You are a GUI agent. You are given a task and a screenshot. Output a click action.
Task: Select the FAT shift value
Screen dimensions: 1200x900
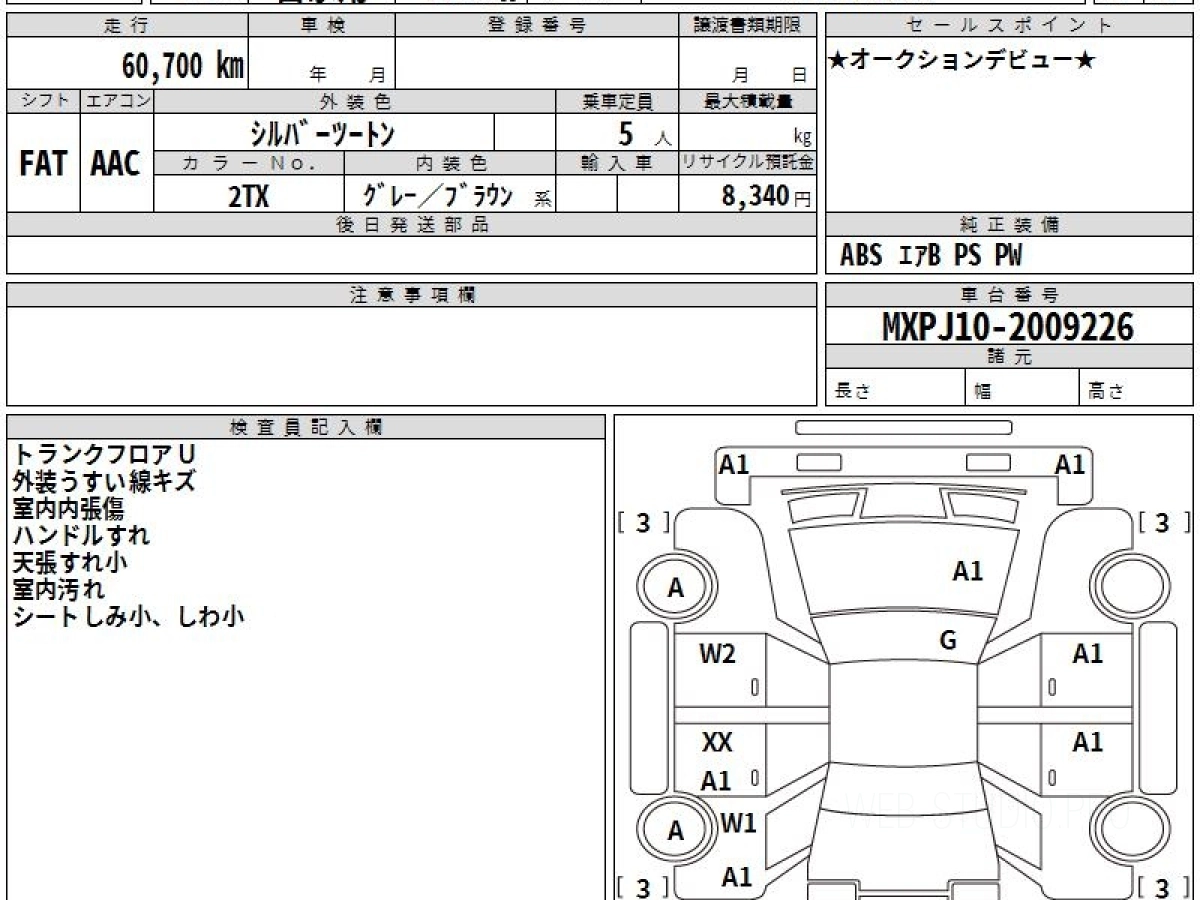pos(43,165)
